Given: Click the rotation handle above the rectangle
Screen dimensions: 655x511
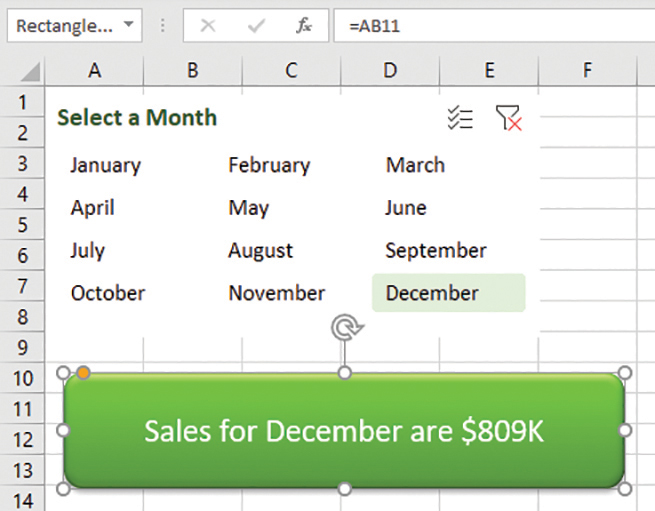Looking at the screenshot, I should (344, 326).
